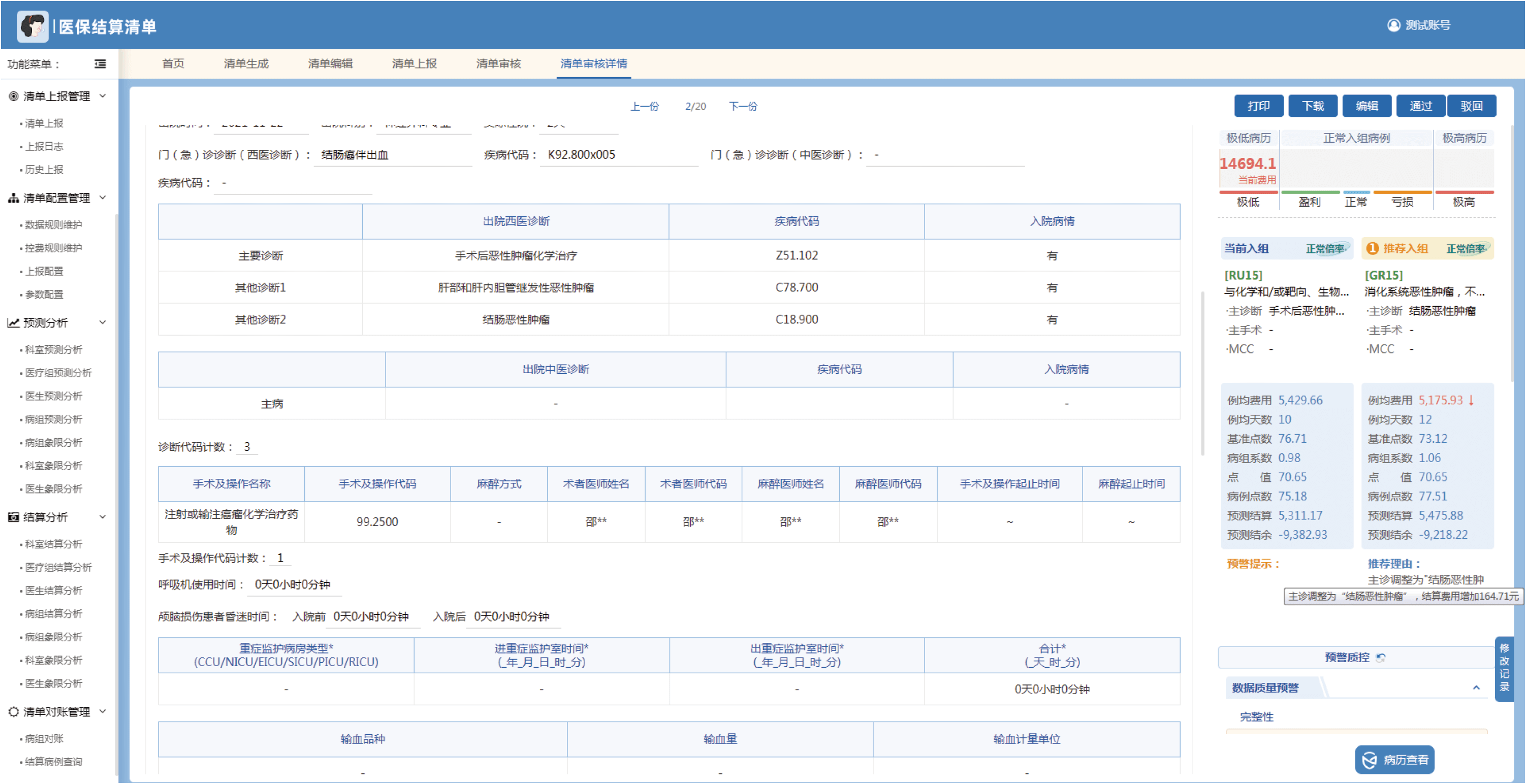Click the orange number badge by 推荐入组
Image resolution: width=1526 pixels, height=784 pixels.
coord(1372,249)
